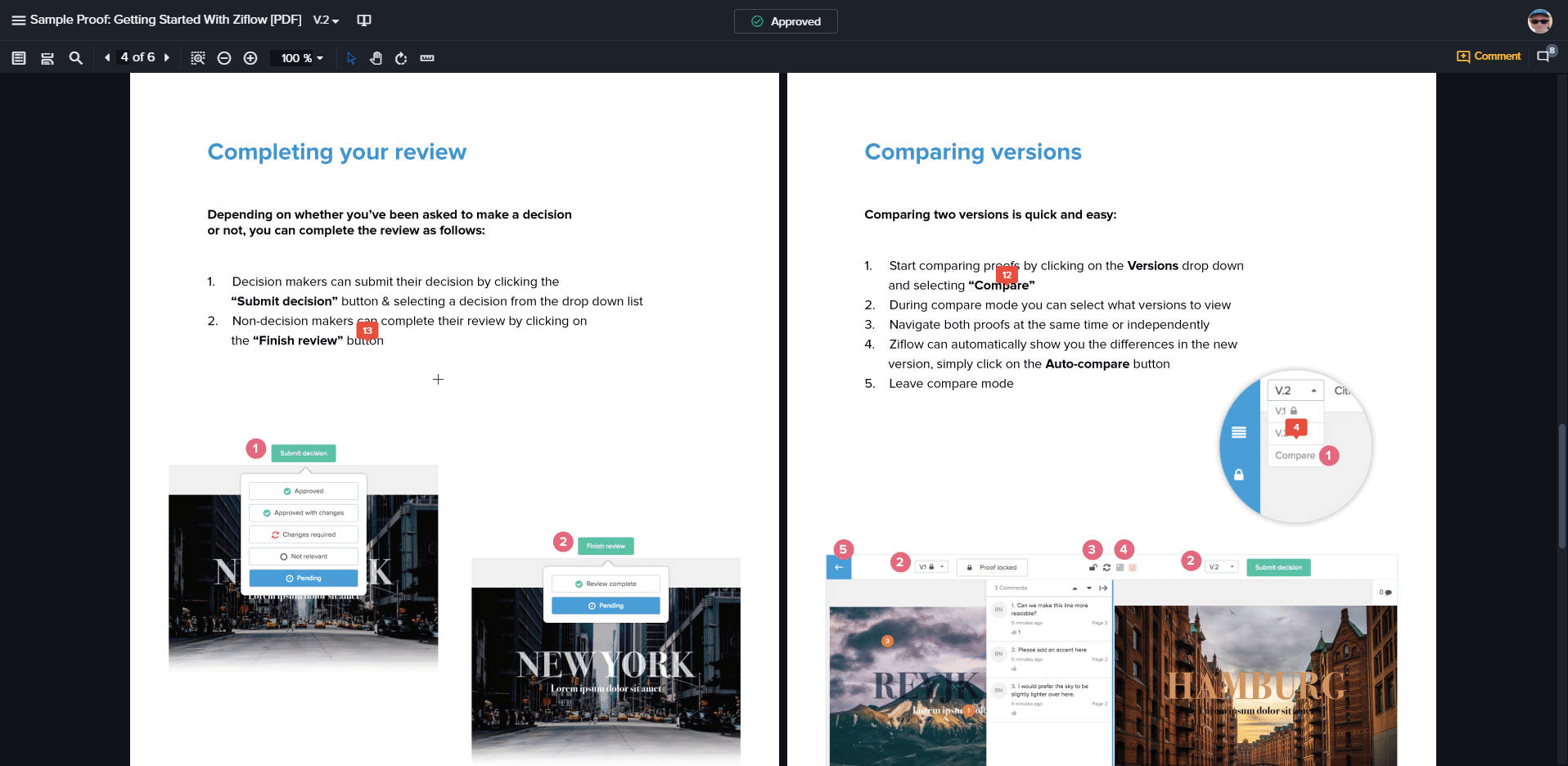Click the Comment button
This screenshot has width=1568, height=766.
[1489, 56]
